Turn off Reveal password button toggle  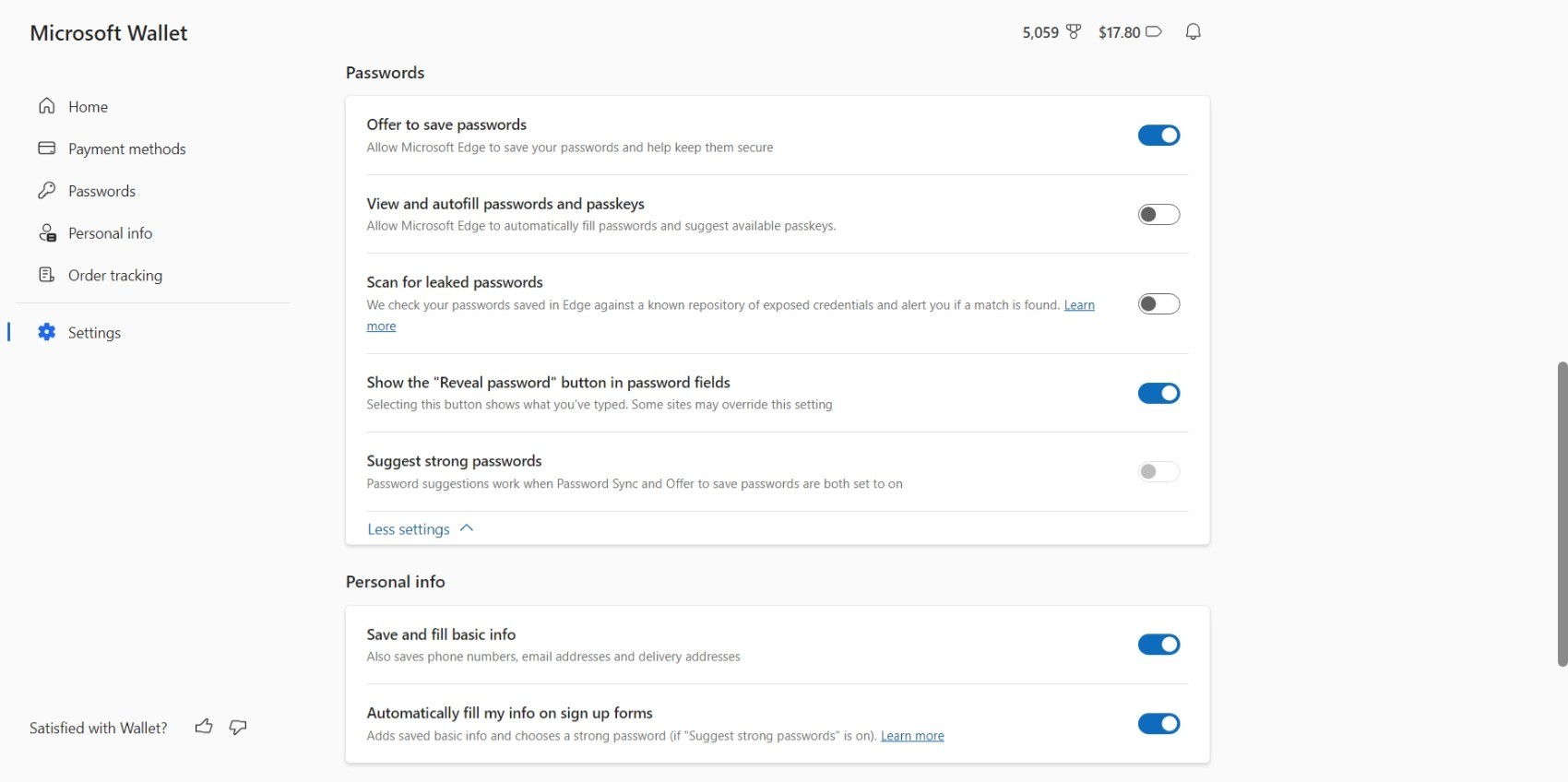[1158, 394]
